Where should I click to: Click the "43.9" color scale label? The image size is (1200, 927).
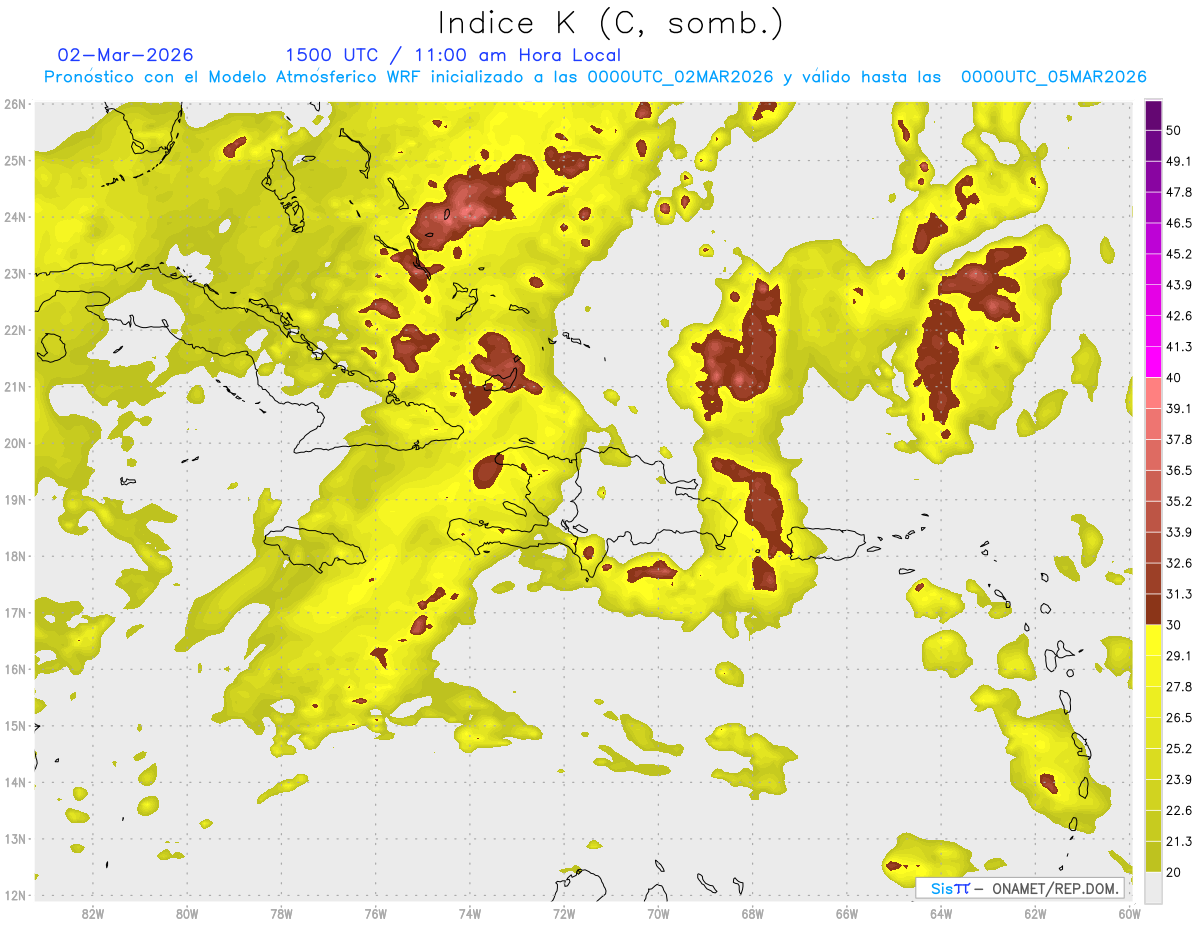pyautogui.click(x=1179, y=286)
